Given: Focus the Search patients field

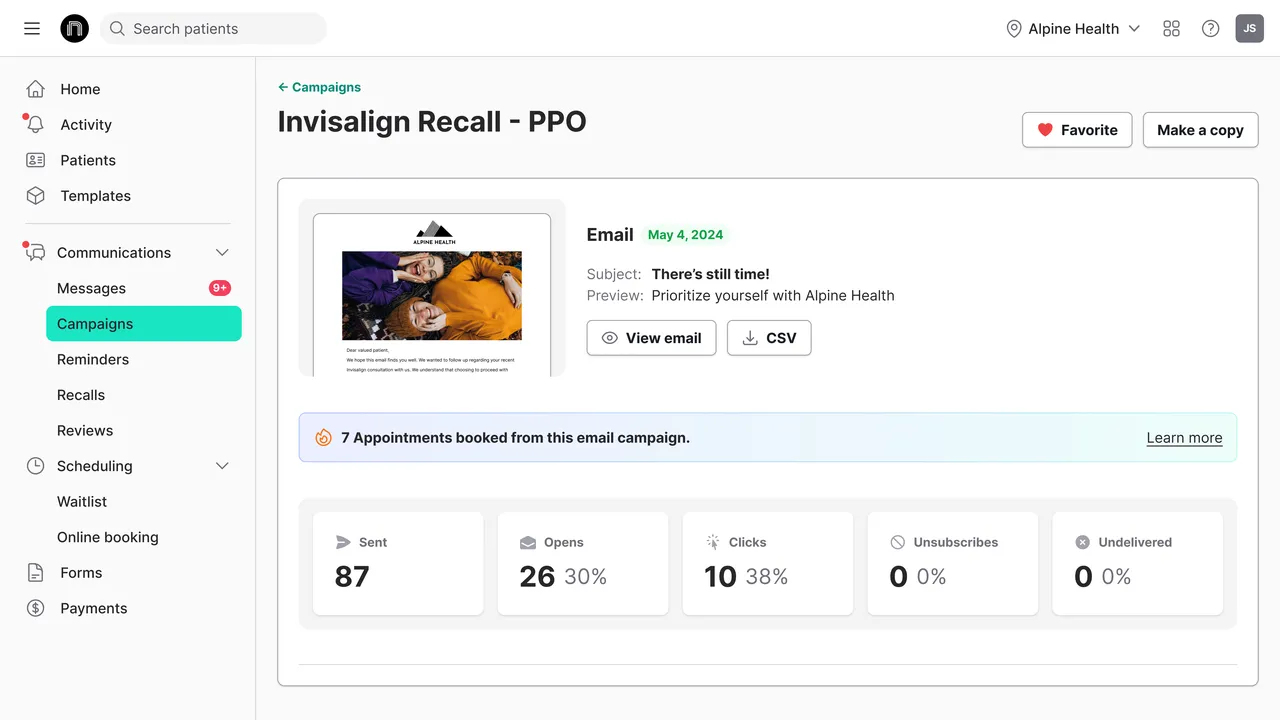Looking at the screenshot, I should [x=213, y=29].
